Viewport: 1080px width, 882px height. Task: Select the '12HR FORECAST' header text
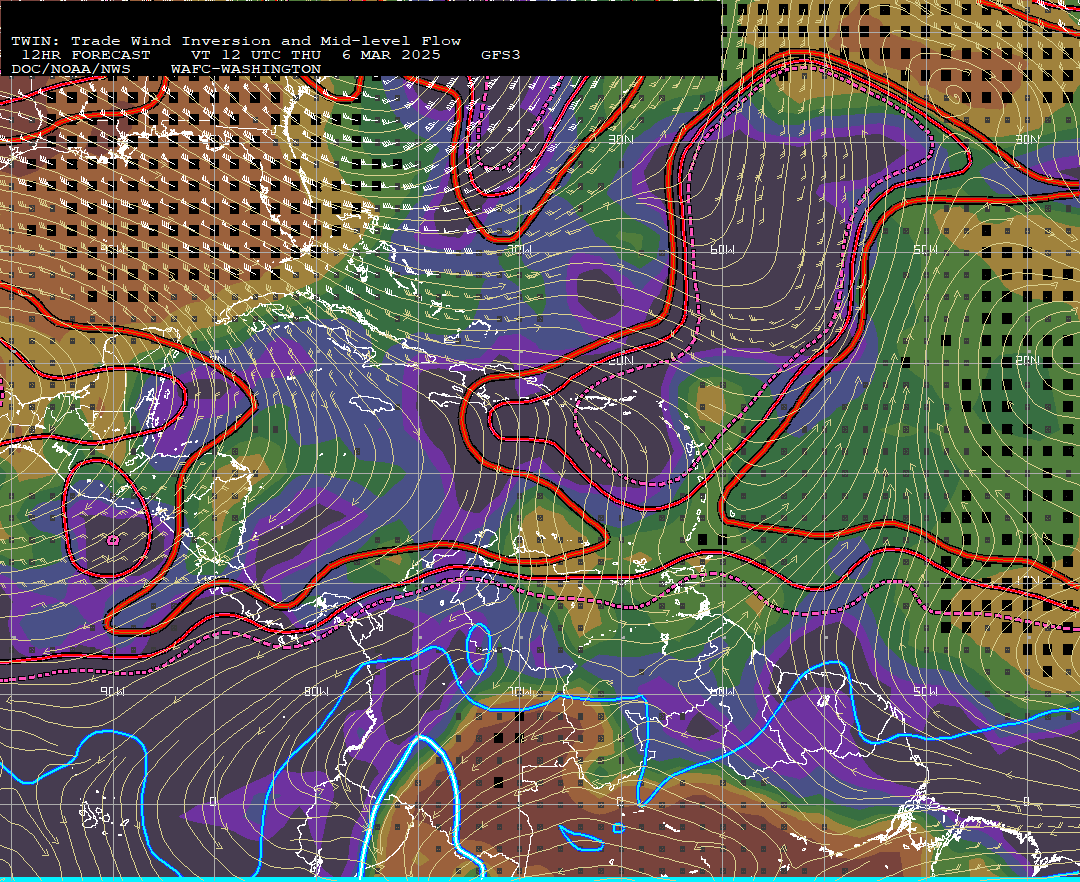85,55
